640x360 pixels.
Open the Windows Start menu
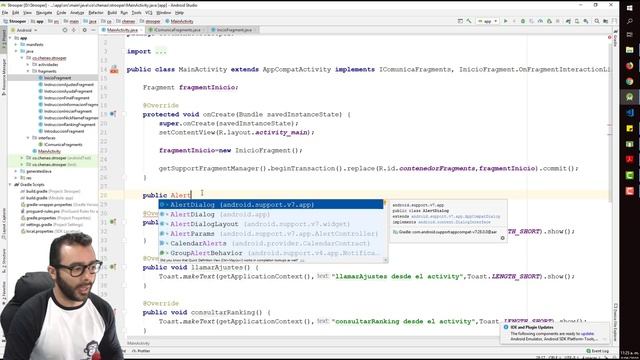[x=629, y=8]
